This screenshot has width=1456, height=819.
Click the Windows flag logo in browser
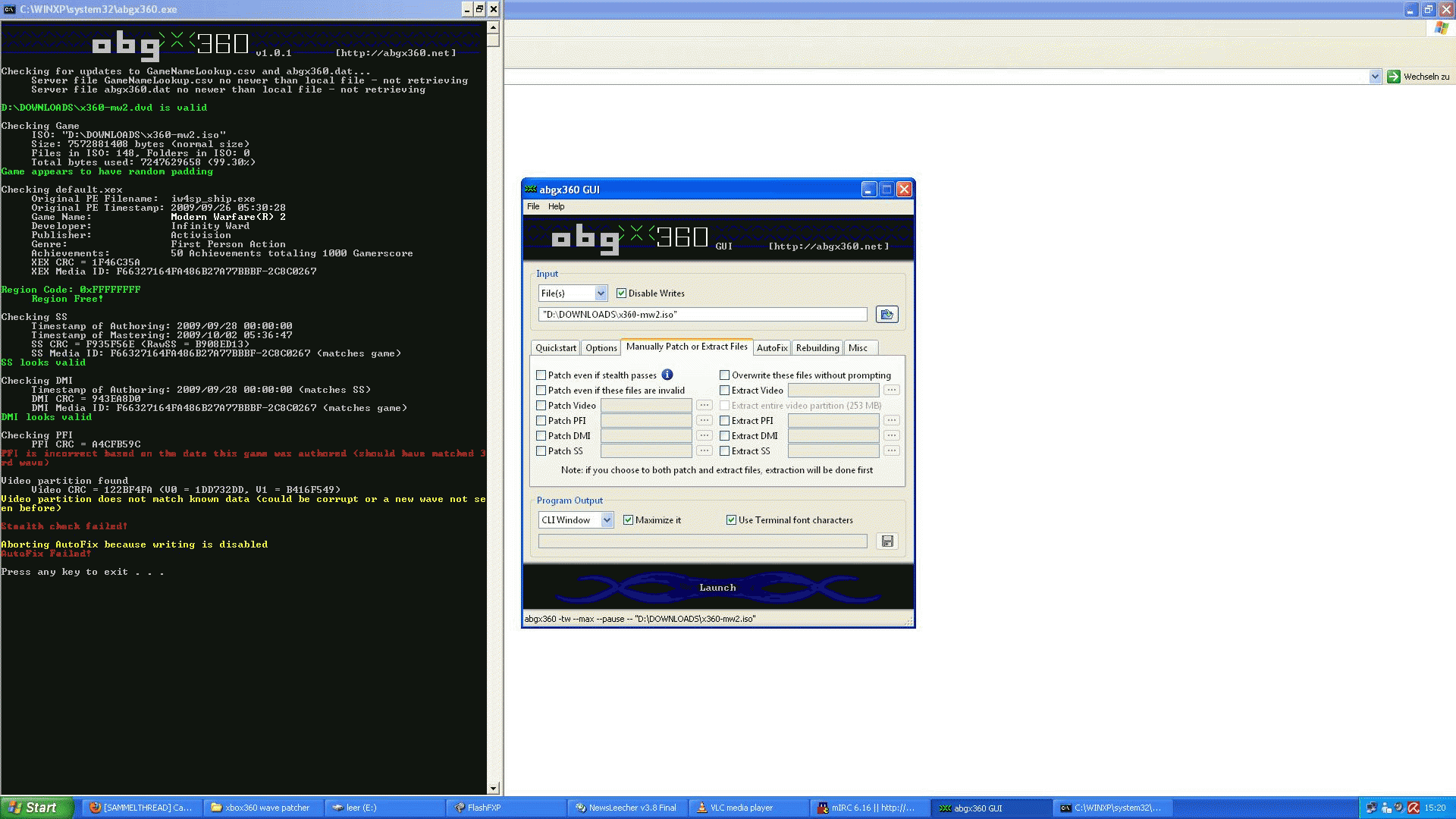click(x=1441, y=28)
